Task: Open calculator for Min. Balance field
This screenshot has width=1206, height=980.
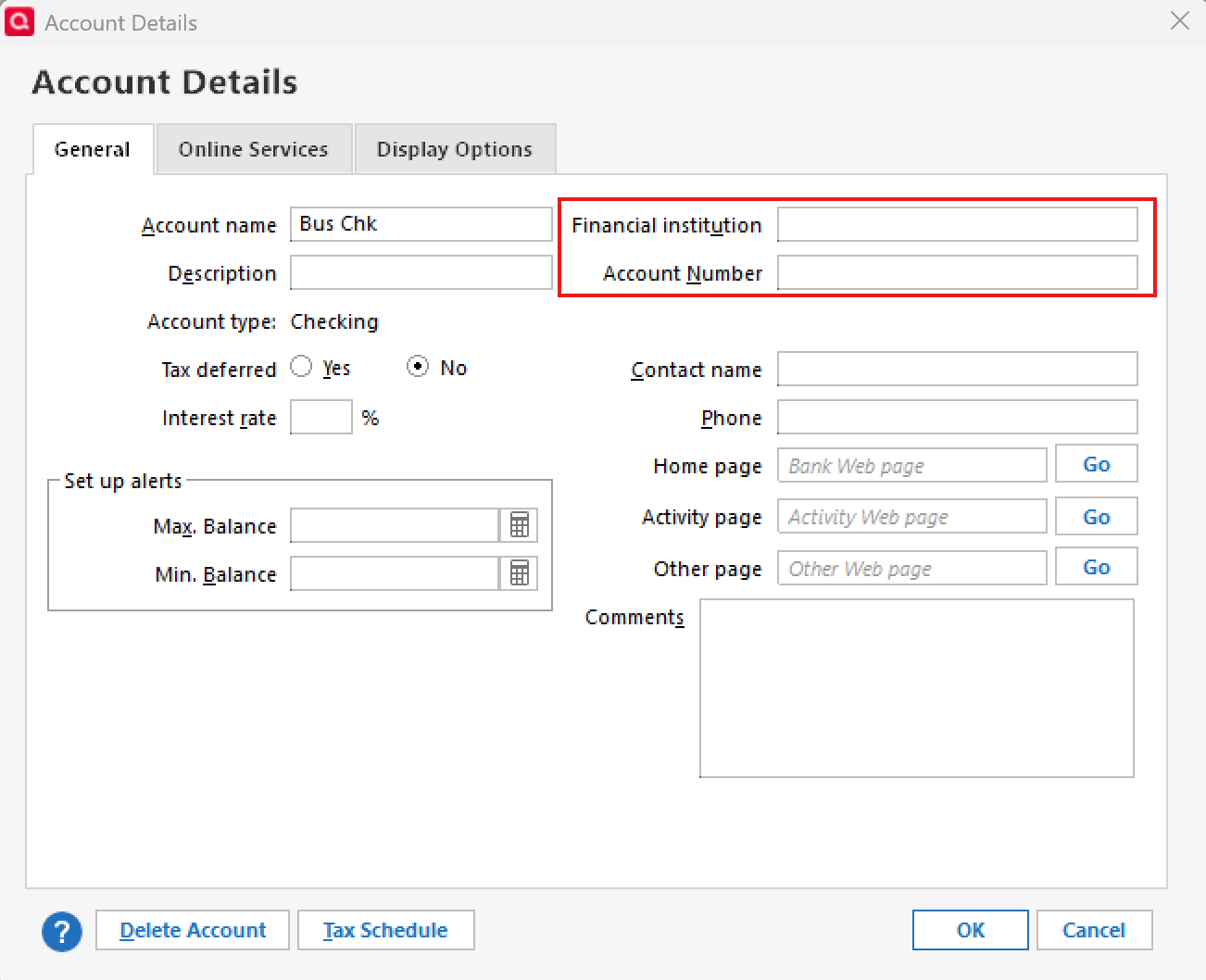Action: tap(519, 573)
